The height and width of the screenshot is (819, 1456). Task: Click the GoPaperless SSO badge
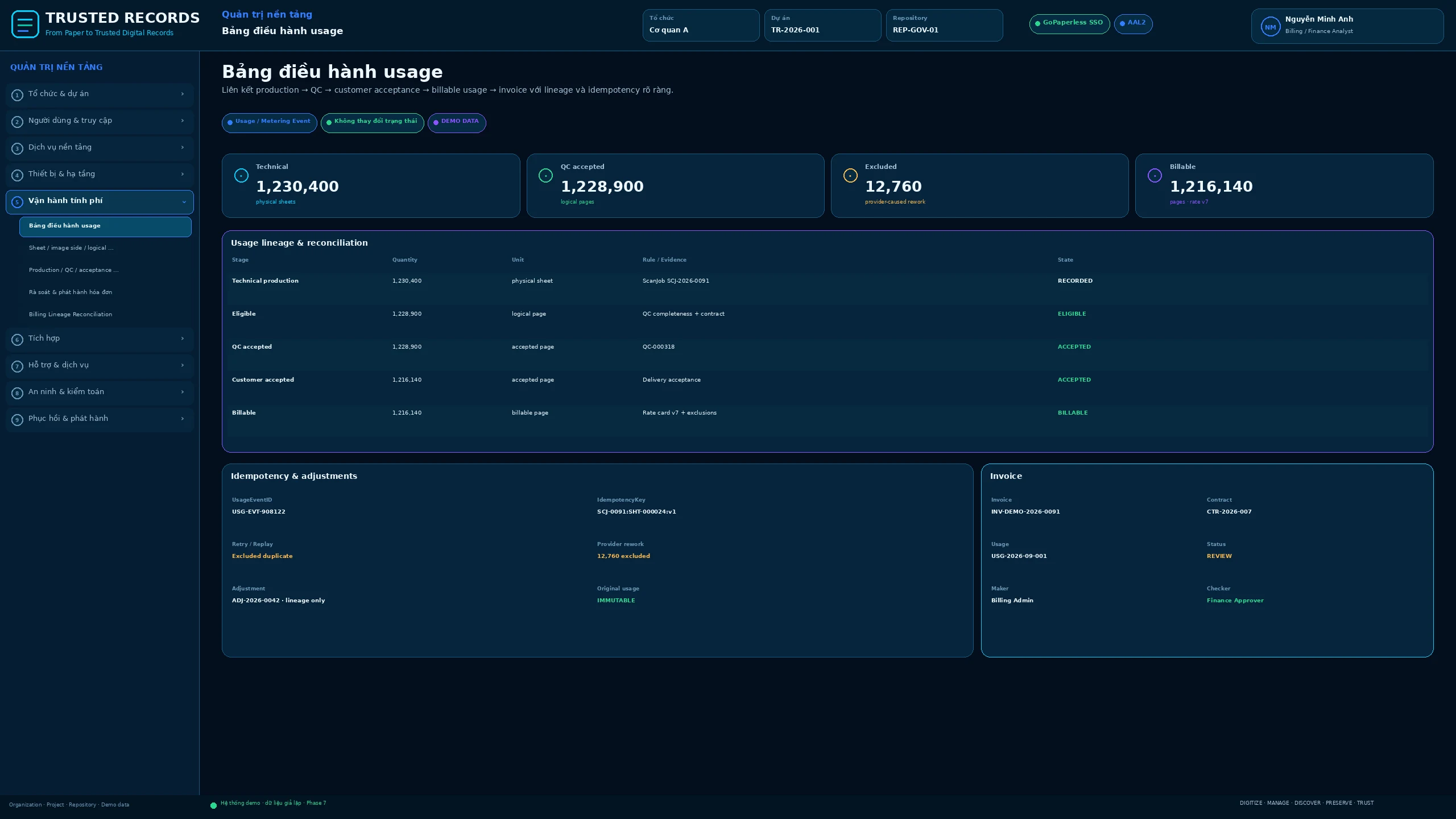coord(1069,24)
